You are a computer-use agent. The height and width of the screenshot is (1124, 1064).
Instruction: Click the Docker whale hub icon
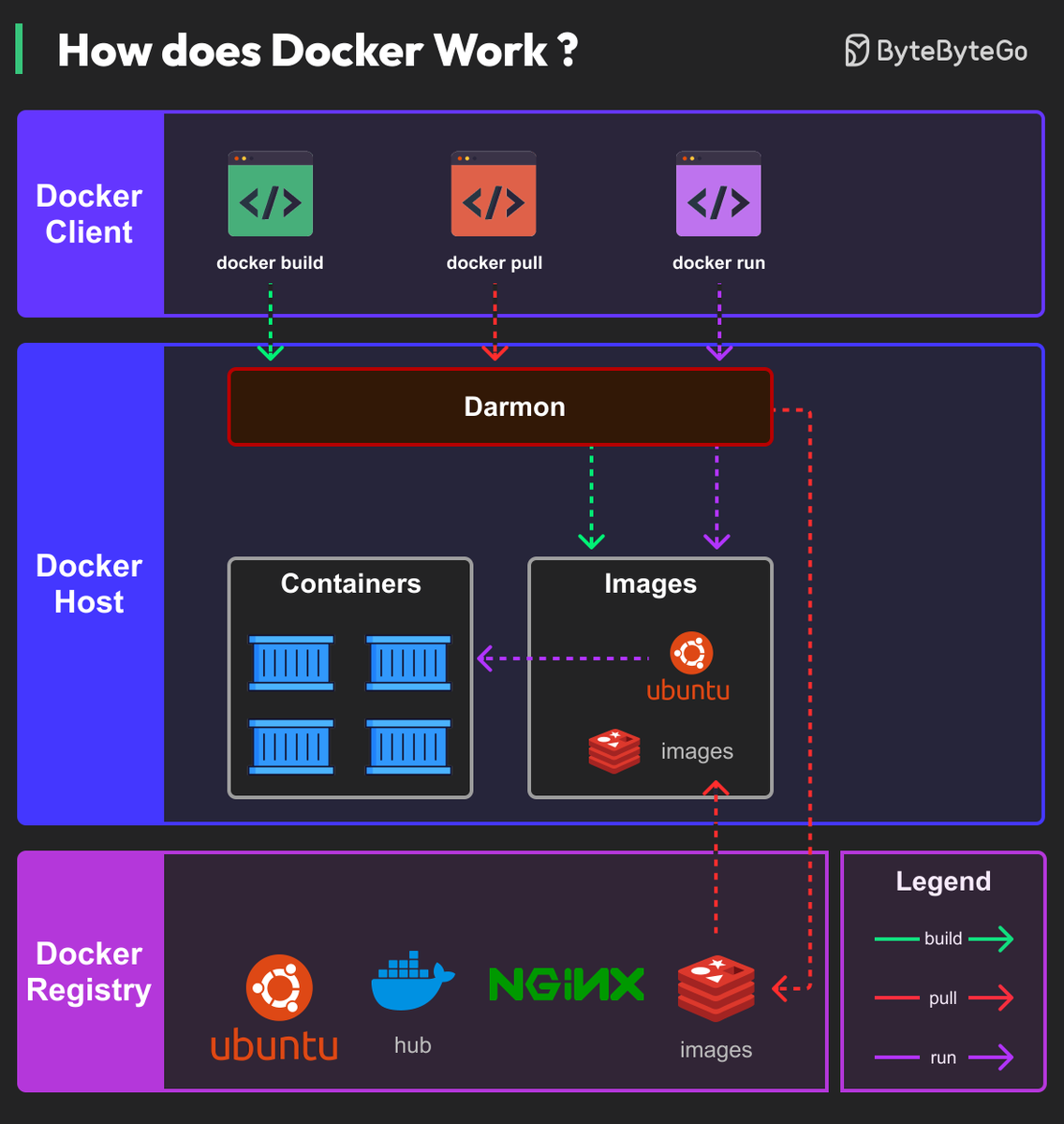413,982
